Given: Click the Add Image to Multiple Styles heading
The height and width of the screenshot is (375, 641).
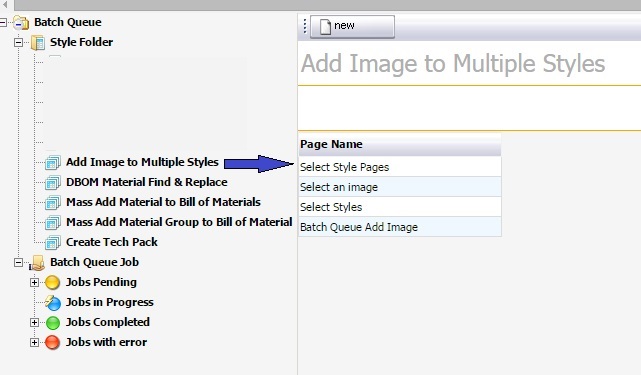Looking at the screenshot, I should [x=453, y=64].
